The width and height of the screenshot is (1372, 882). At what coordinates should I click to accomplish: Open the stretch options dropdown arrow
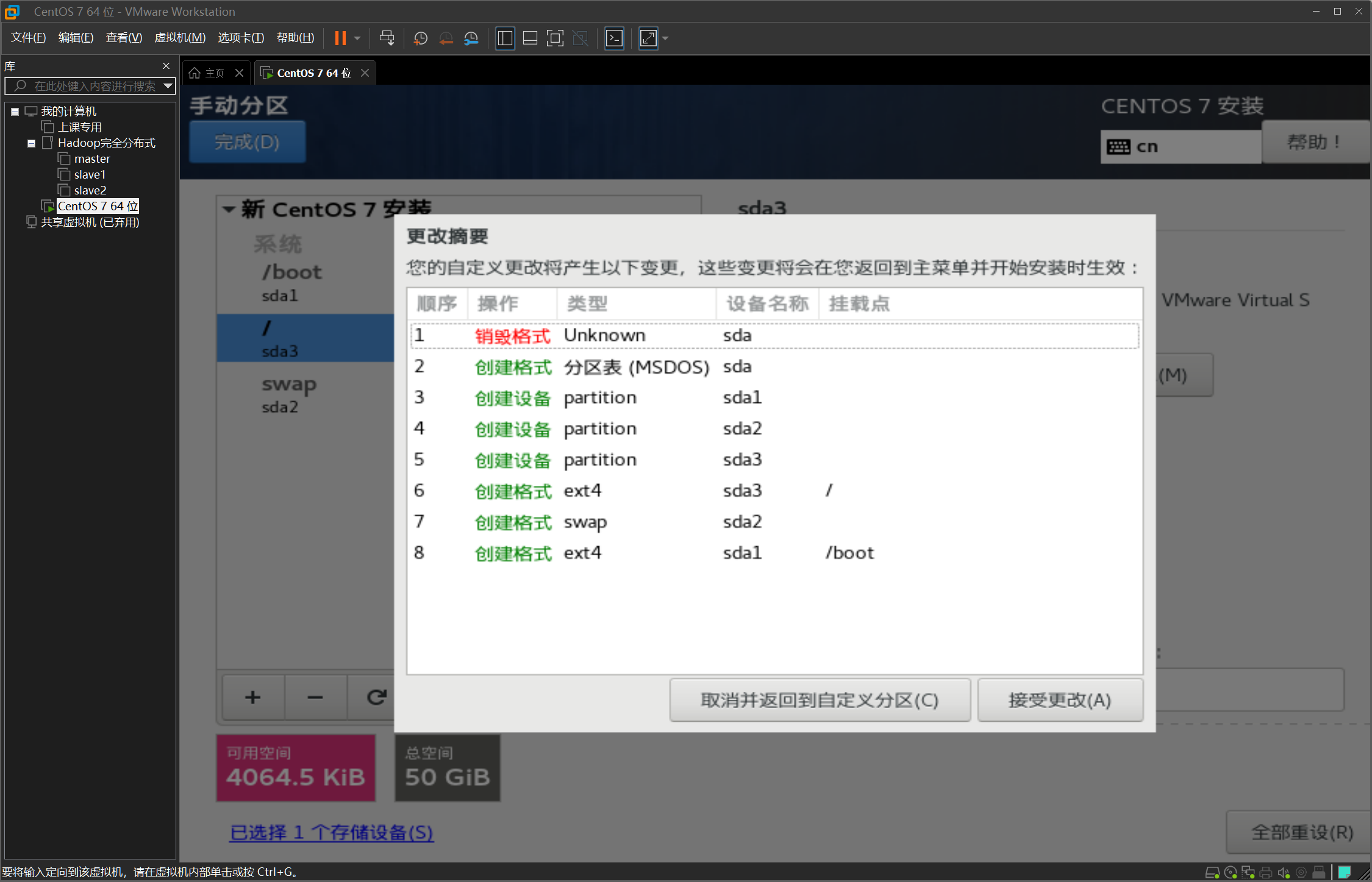click(665, 38)
